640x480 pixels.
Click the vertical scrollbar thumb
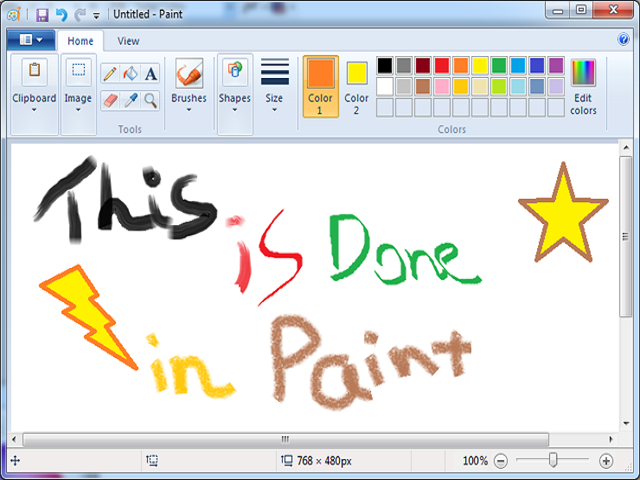tap(625, 236)
